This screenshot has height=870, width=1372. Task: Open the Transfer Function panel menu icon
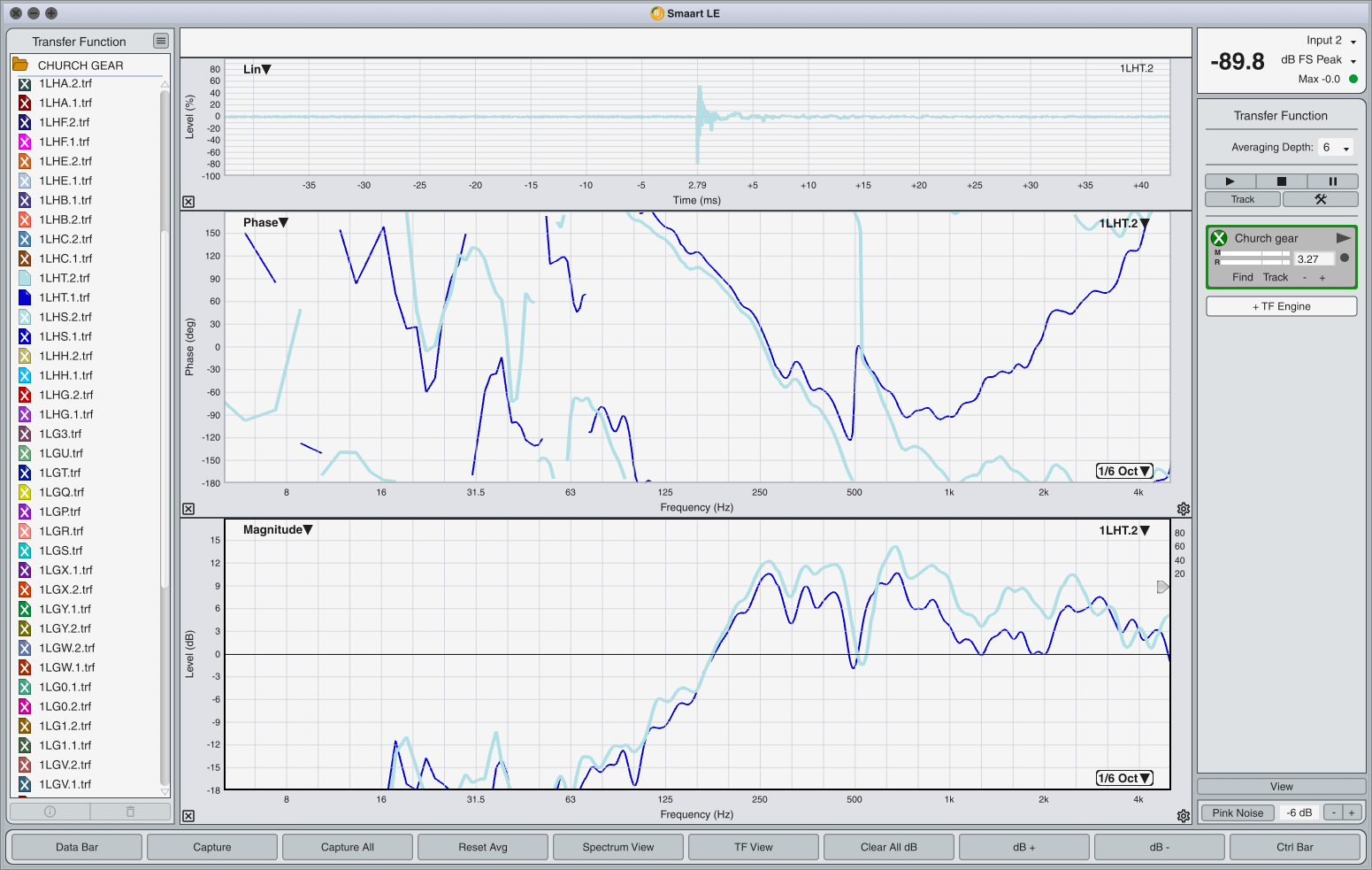pyautogui.click(x=160, y=41)
